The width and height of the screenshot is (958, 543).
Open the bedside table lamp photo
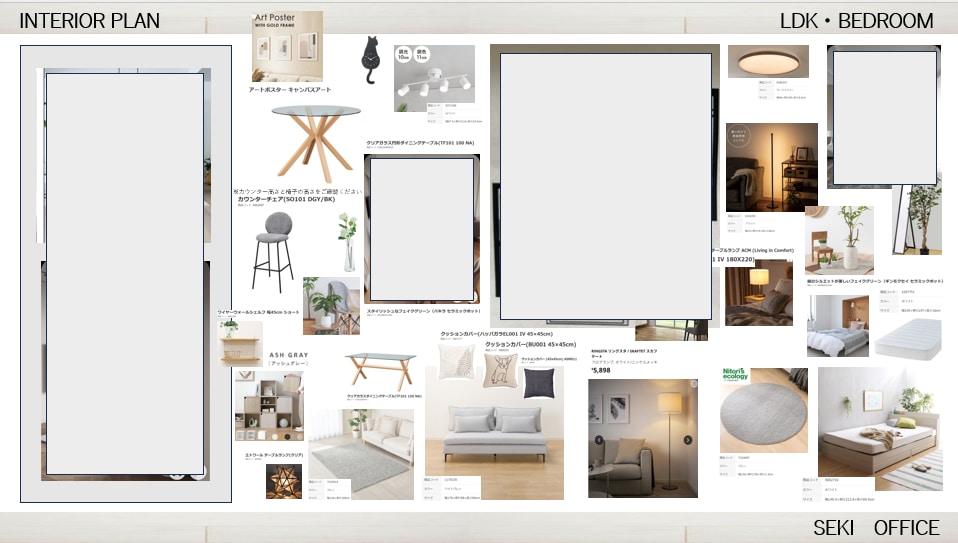click(x=759, y=295)
